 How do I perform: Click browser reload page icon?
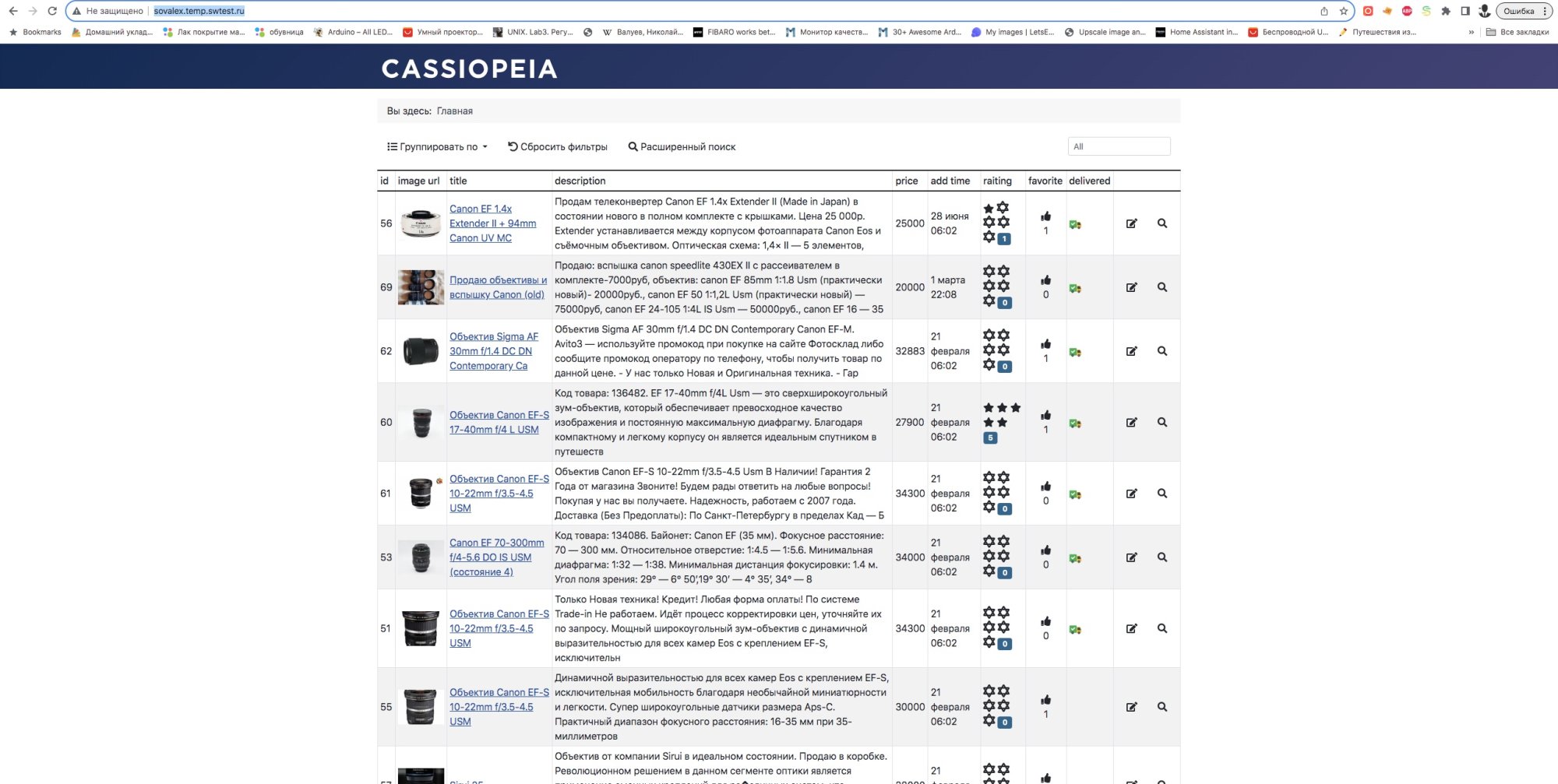click(52, 11)
